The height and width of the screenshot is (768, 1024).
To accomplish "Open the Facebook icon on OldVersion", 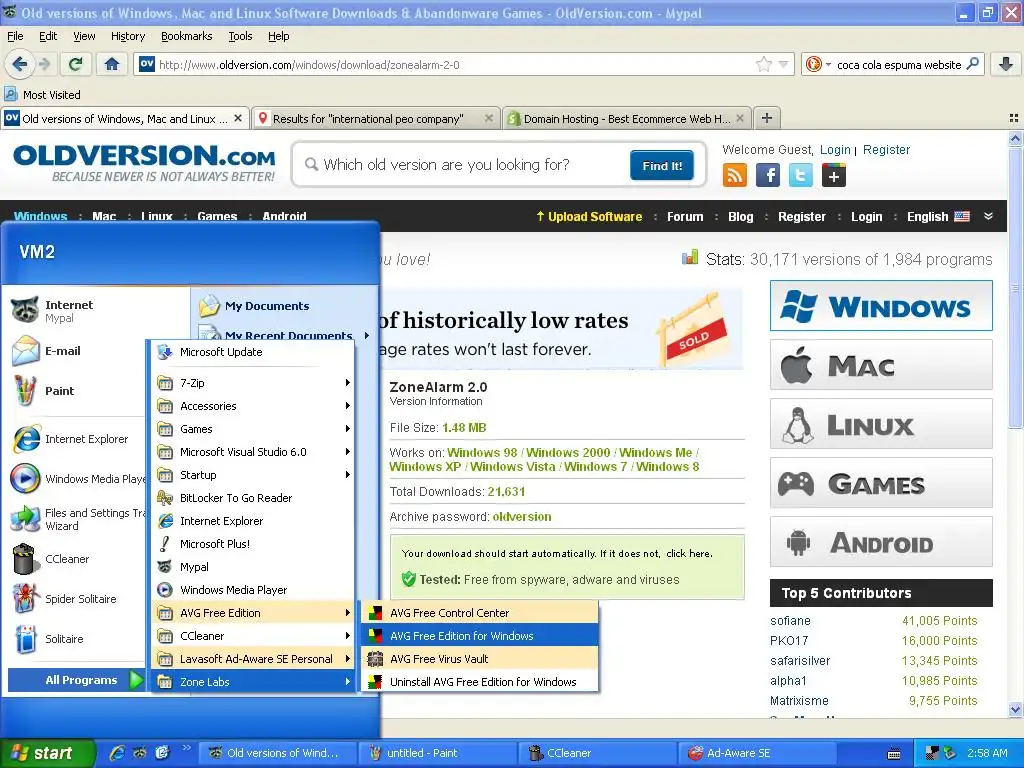I will click(768, 175).
